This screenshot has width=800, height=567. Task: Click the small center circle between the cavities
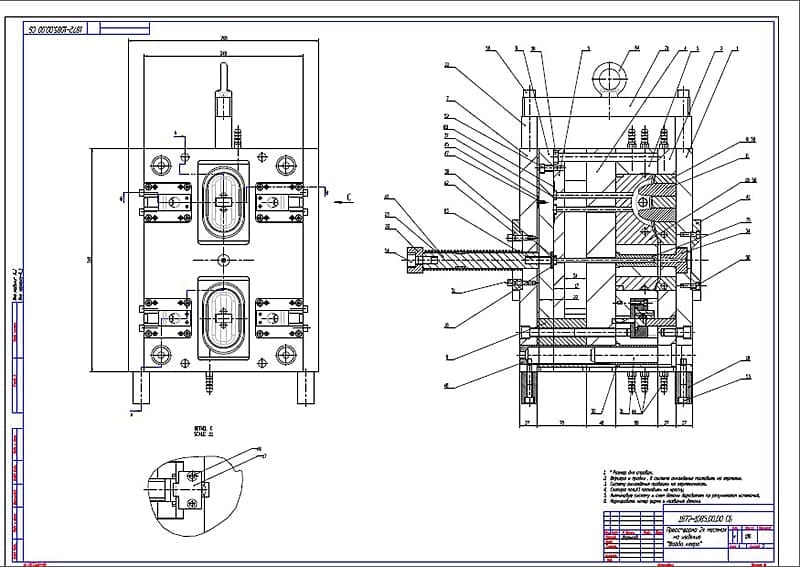(x=222, y=259)
